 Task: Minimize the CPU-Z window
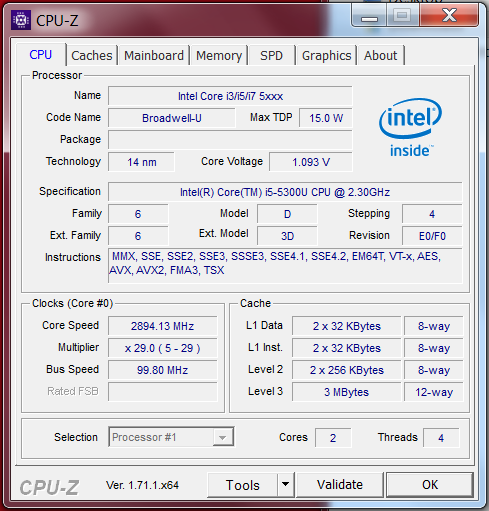pos(369,16)
